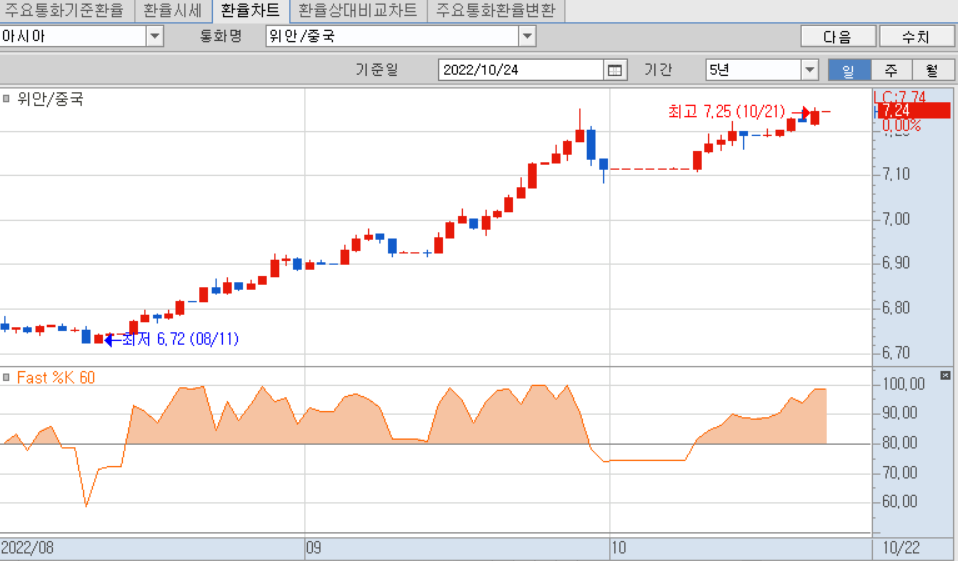Click the 위안/중국 chart legend marker
The image size is (958, 561).
6,98
